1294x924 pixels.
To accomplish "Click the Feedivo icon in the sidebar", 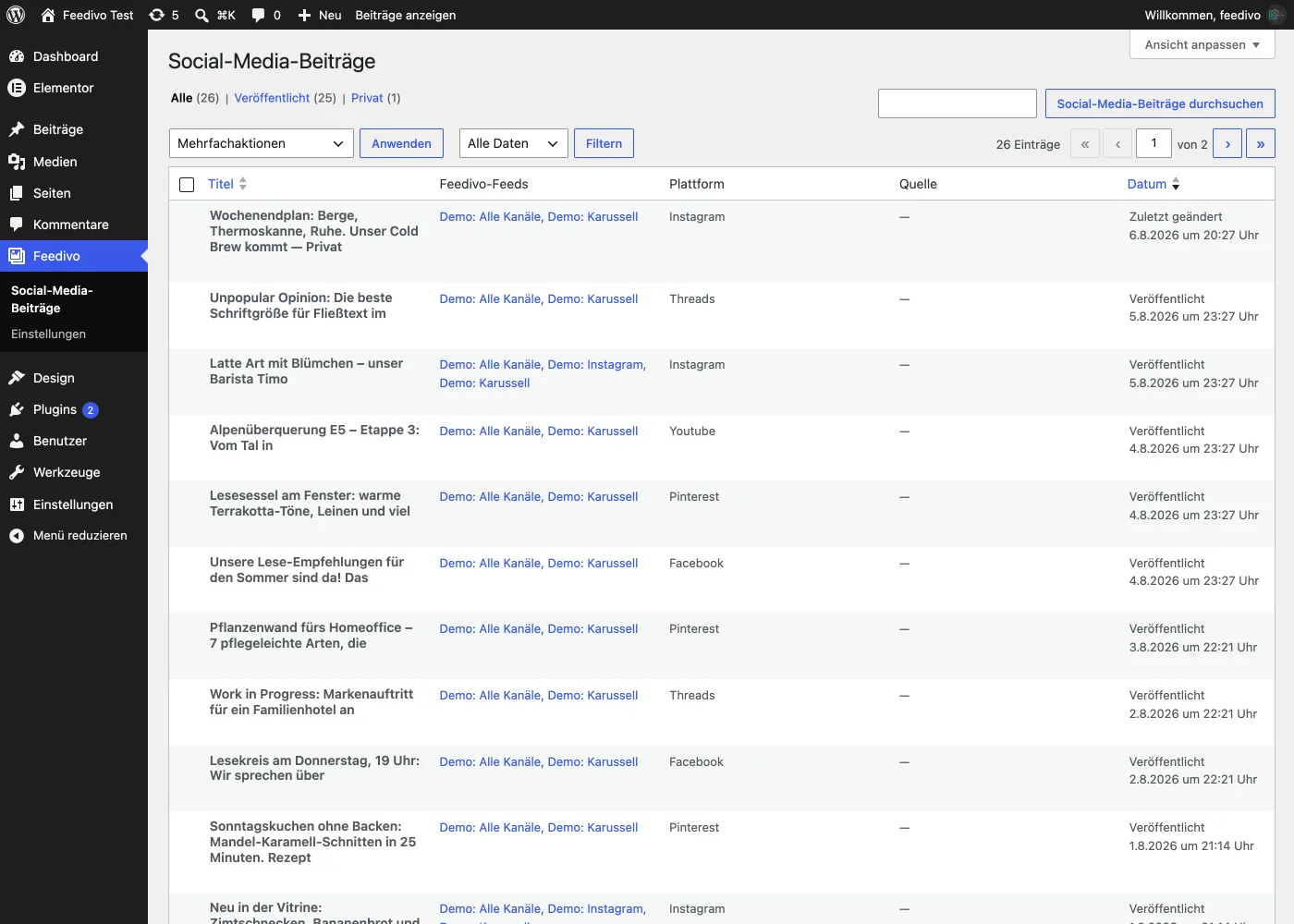I will [17, 256].
